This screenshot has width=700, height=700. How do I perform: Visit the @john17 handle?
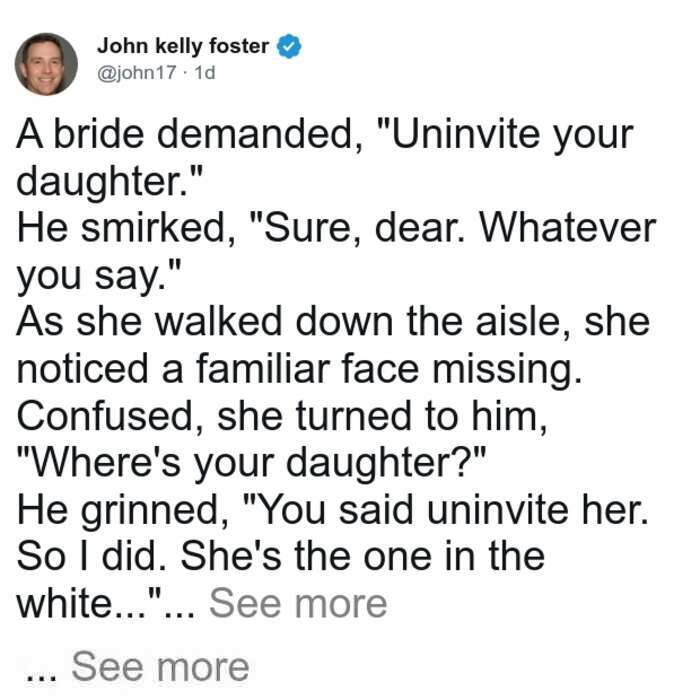click(137, 72)
